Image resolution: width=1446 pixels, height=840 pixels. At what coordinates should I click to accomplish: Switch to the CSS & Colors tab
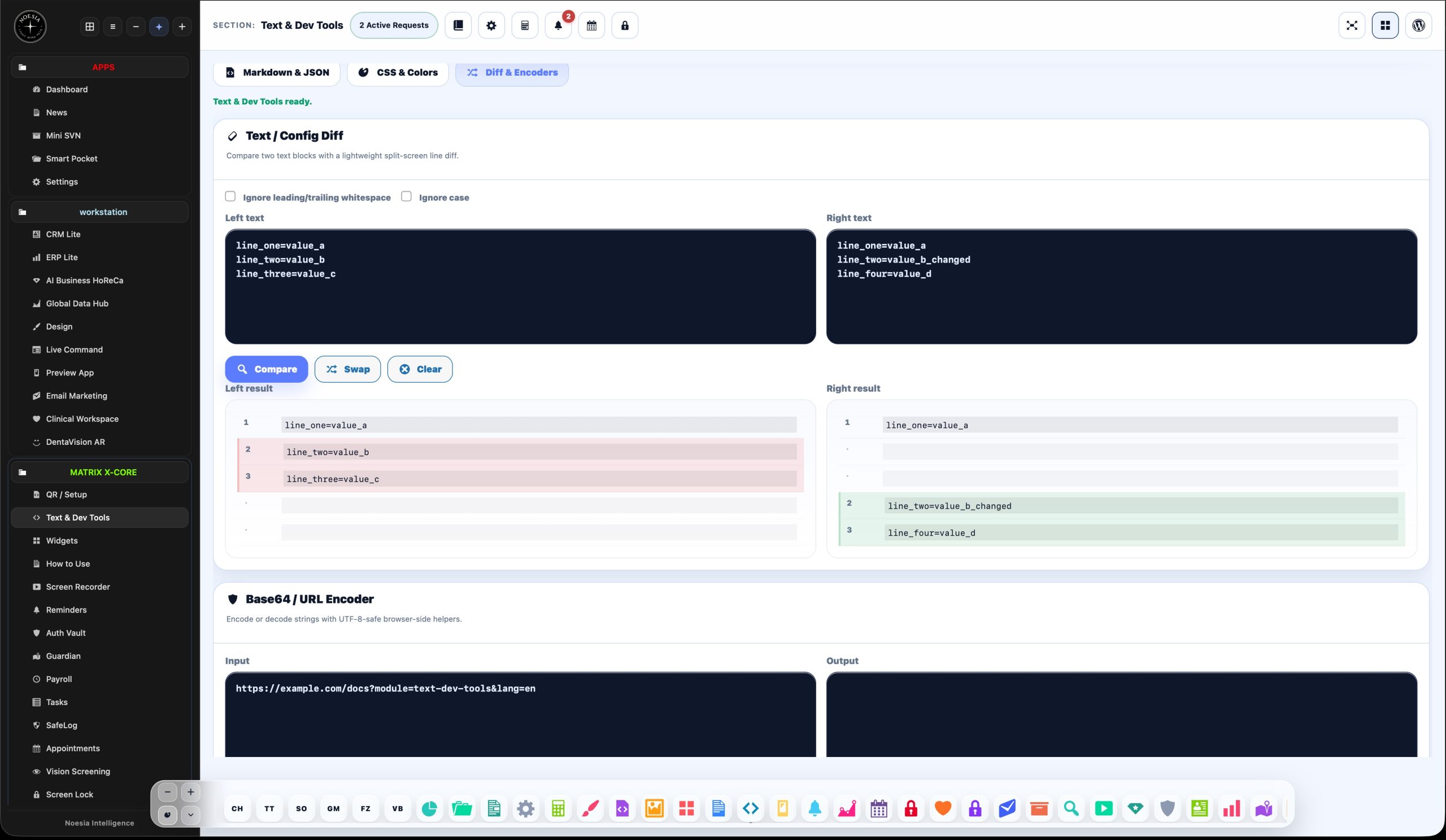pos(398,72)
